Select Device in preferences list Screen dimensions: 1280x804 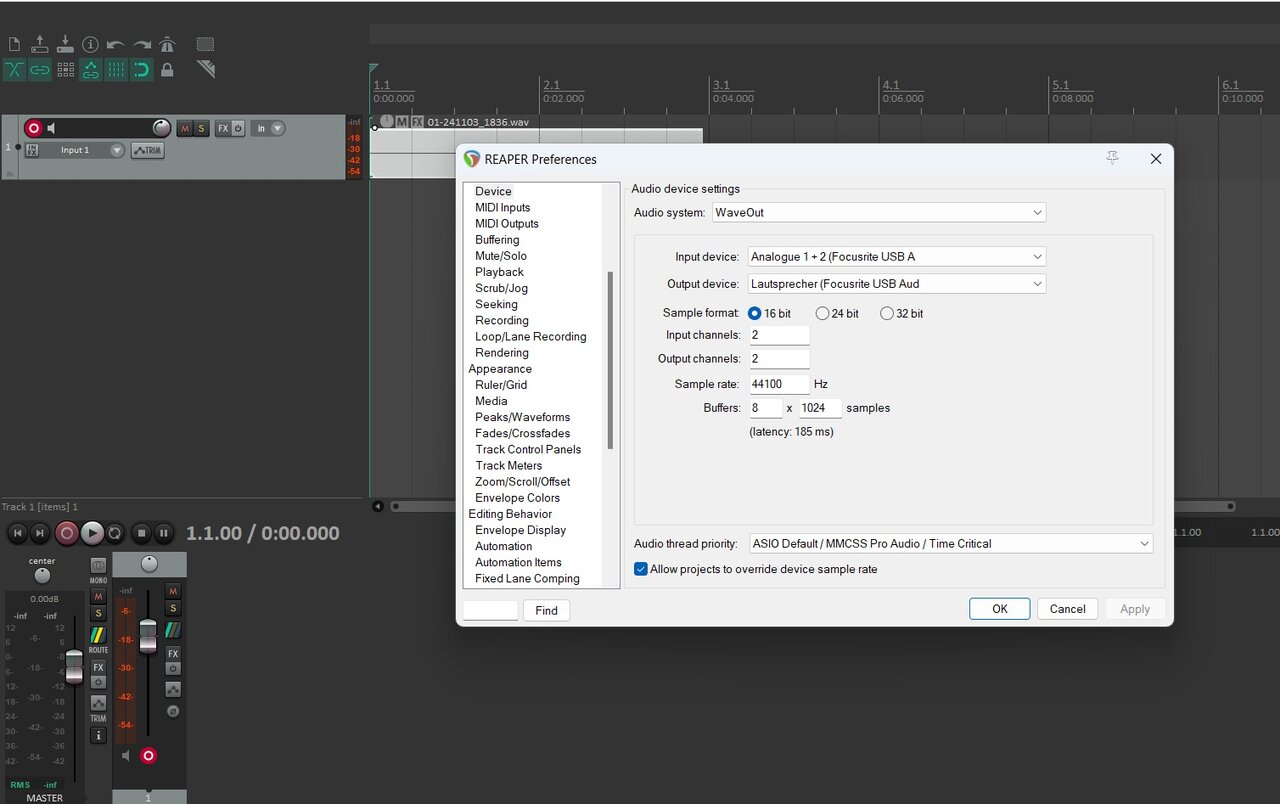493,191
